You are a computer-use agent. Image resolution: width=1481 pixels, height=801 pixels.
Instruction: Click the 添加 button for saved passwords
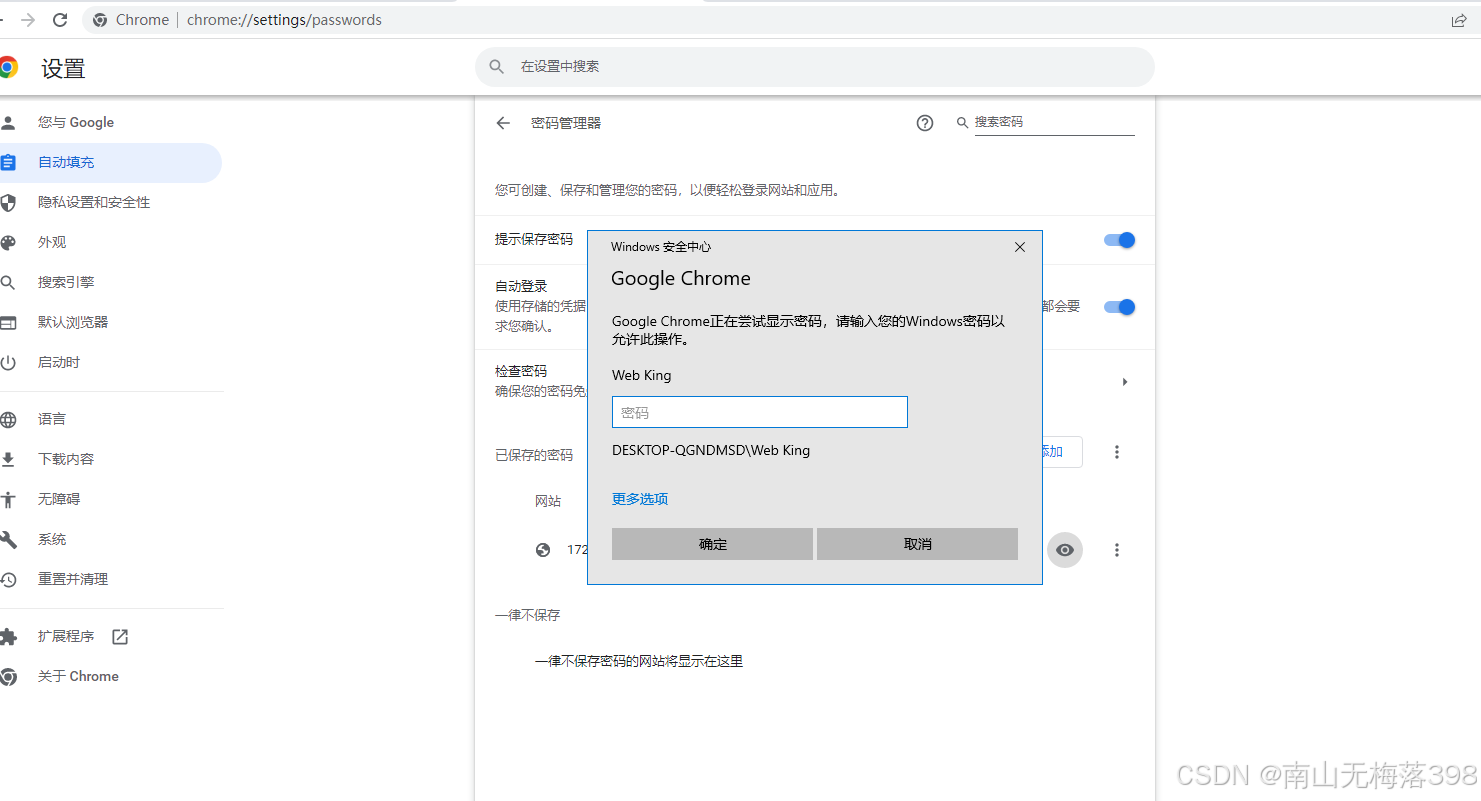click(1062, 452)
